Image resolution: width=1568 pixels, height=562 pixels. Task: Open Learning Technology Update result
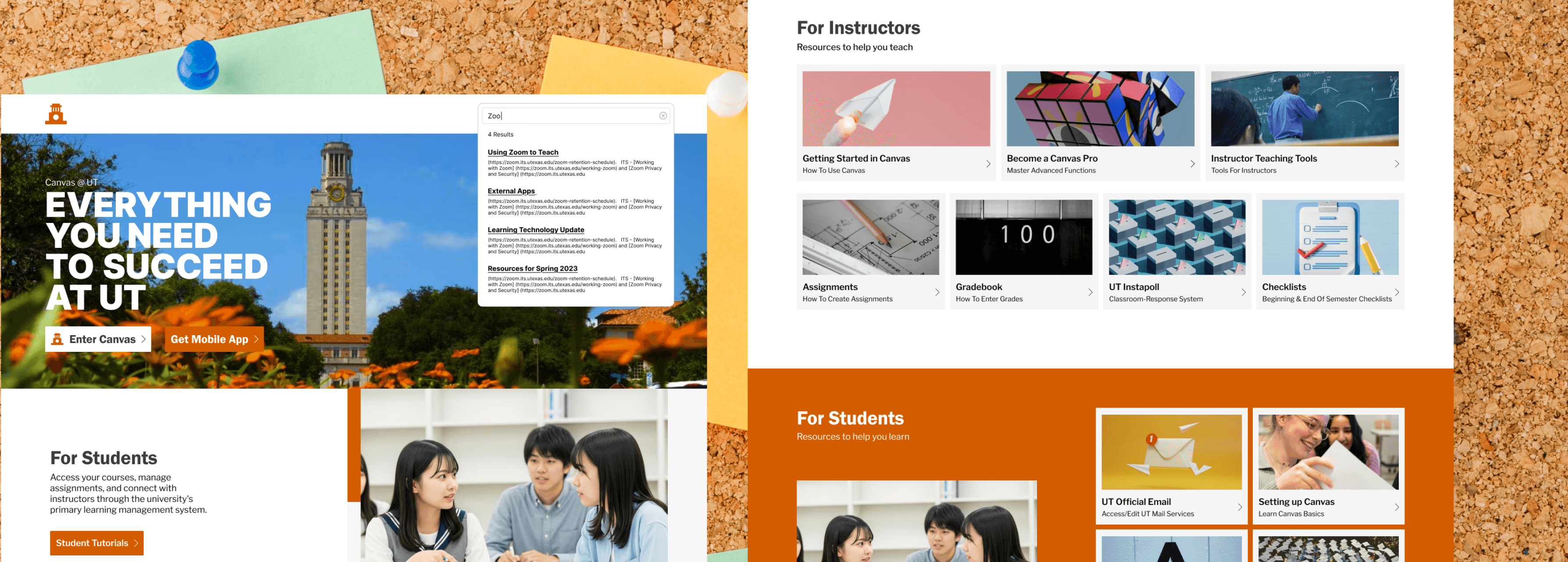535,229
